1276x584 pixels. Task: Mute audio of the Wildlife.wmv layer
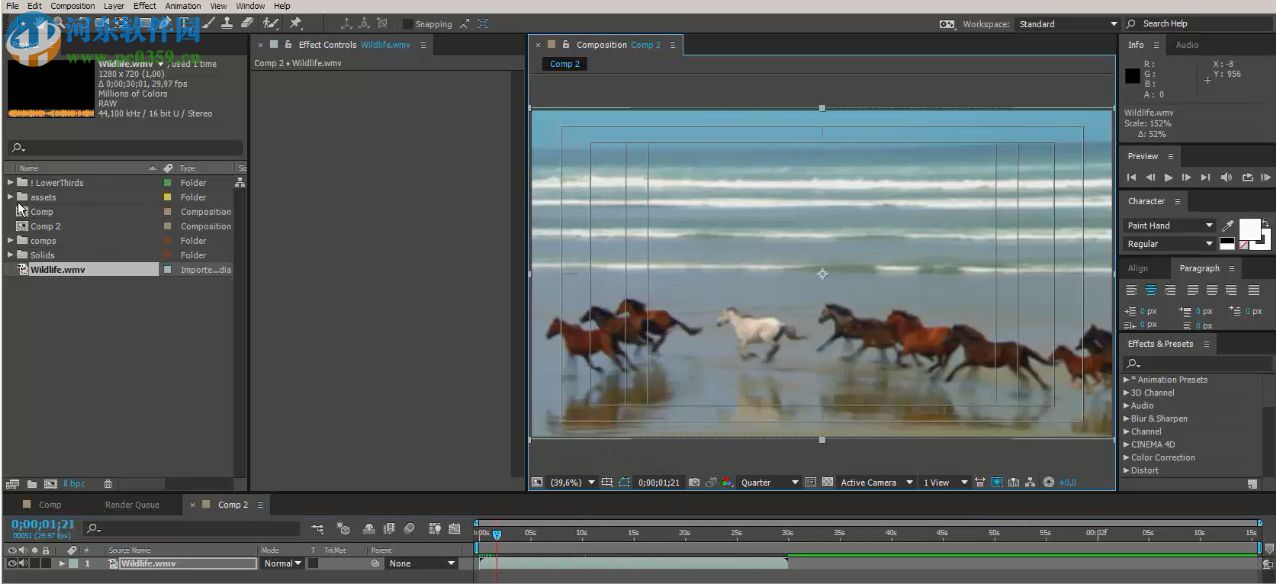23,563
